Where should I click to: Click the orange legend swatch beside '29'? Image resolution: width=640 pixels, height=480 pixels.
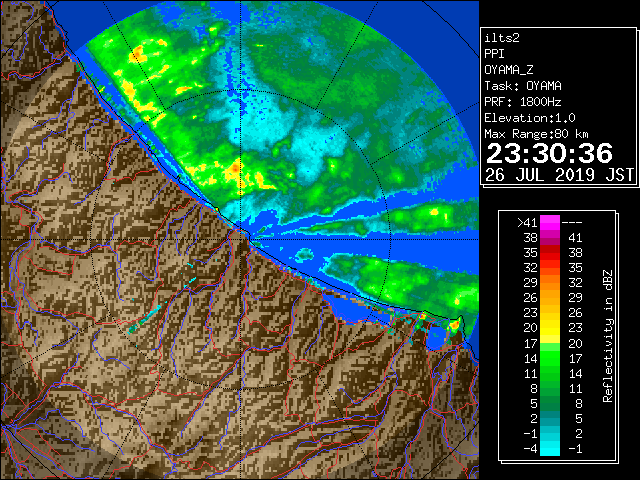pyautogui.click(x=550, y=283)
